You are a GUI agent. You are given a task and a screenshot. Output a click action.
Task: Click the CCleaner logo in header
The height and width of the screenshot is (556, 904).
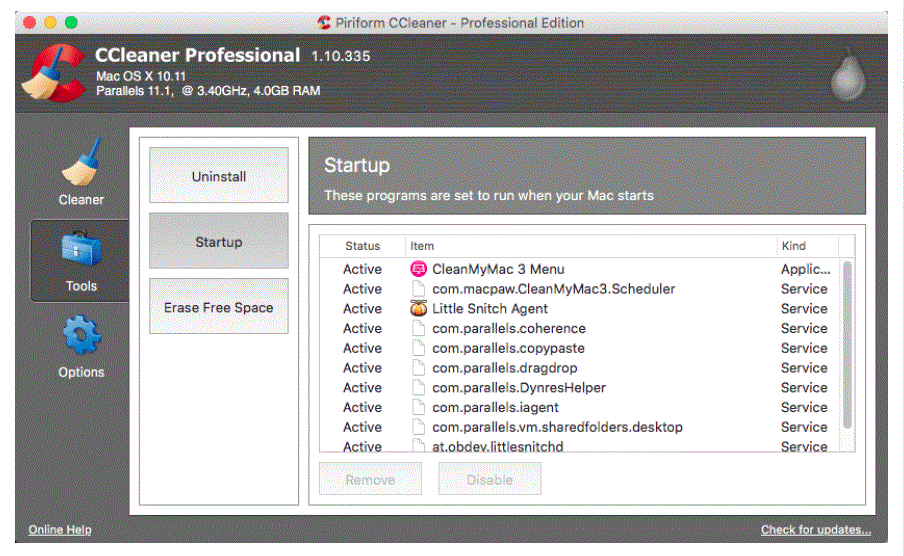54,73
